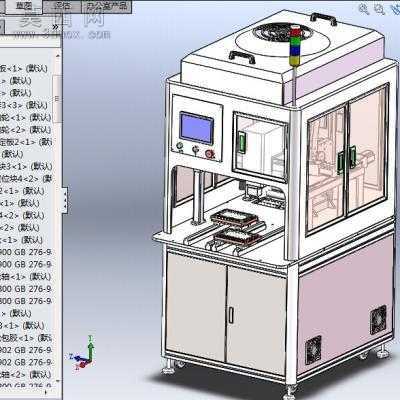Click the Zoom to Area magnifier icon
This screenshot has height=400, width=400.
(x=380, y=9)
